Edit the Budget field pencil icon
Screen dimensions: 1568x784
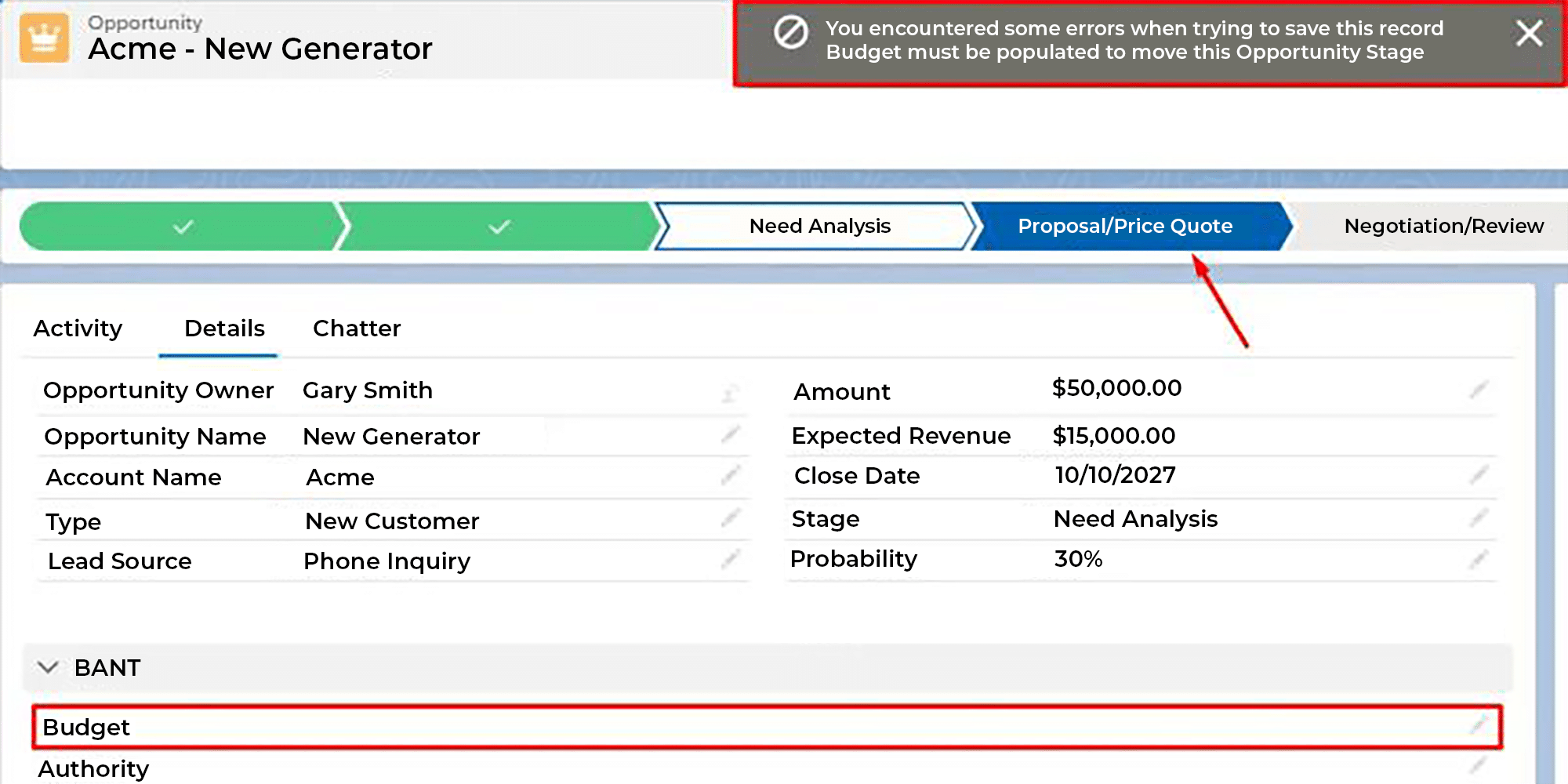(x=1479, y=726)
